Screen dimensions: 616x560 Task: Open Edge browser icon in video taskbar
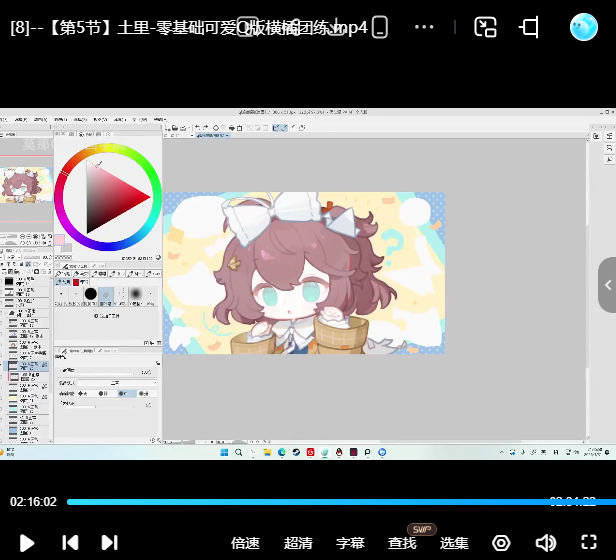tap(282, 452)
